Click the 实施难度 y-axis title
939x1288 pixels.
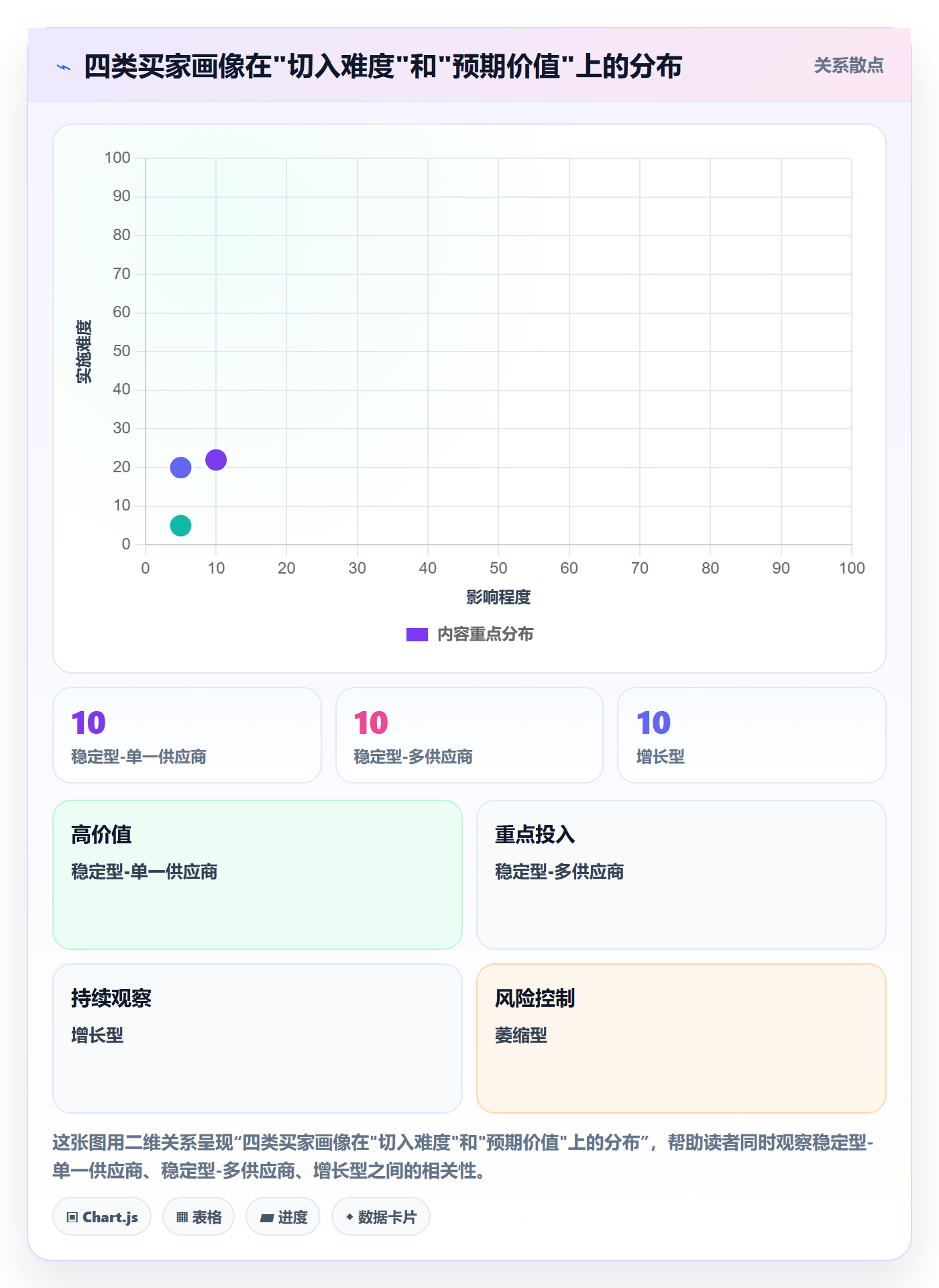click(84, 352)
